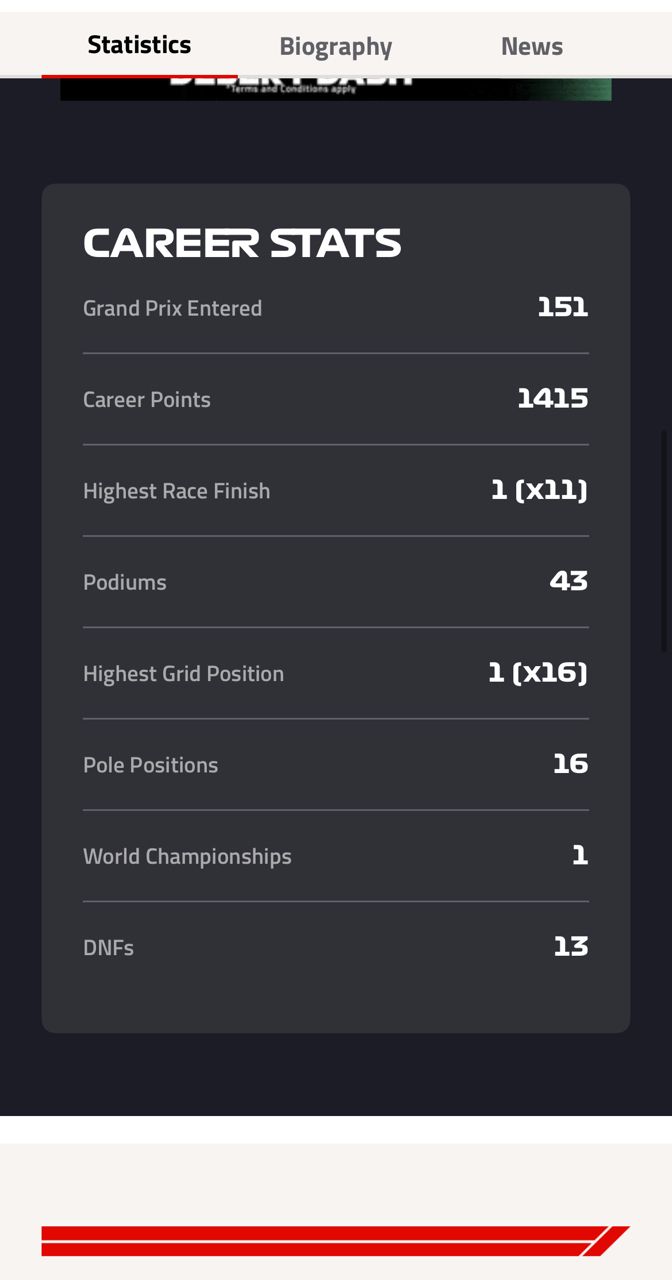Click the Highest Race Finish label
This screenshot has width=672, height=1280.
[x=176, y=491]
